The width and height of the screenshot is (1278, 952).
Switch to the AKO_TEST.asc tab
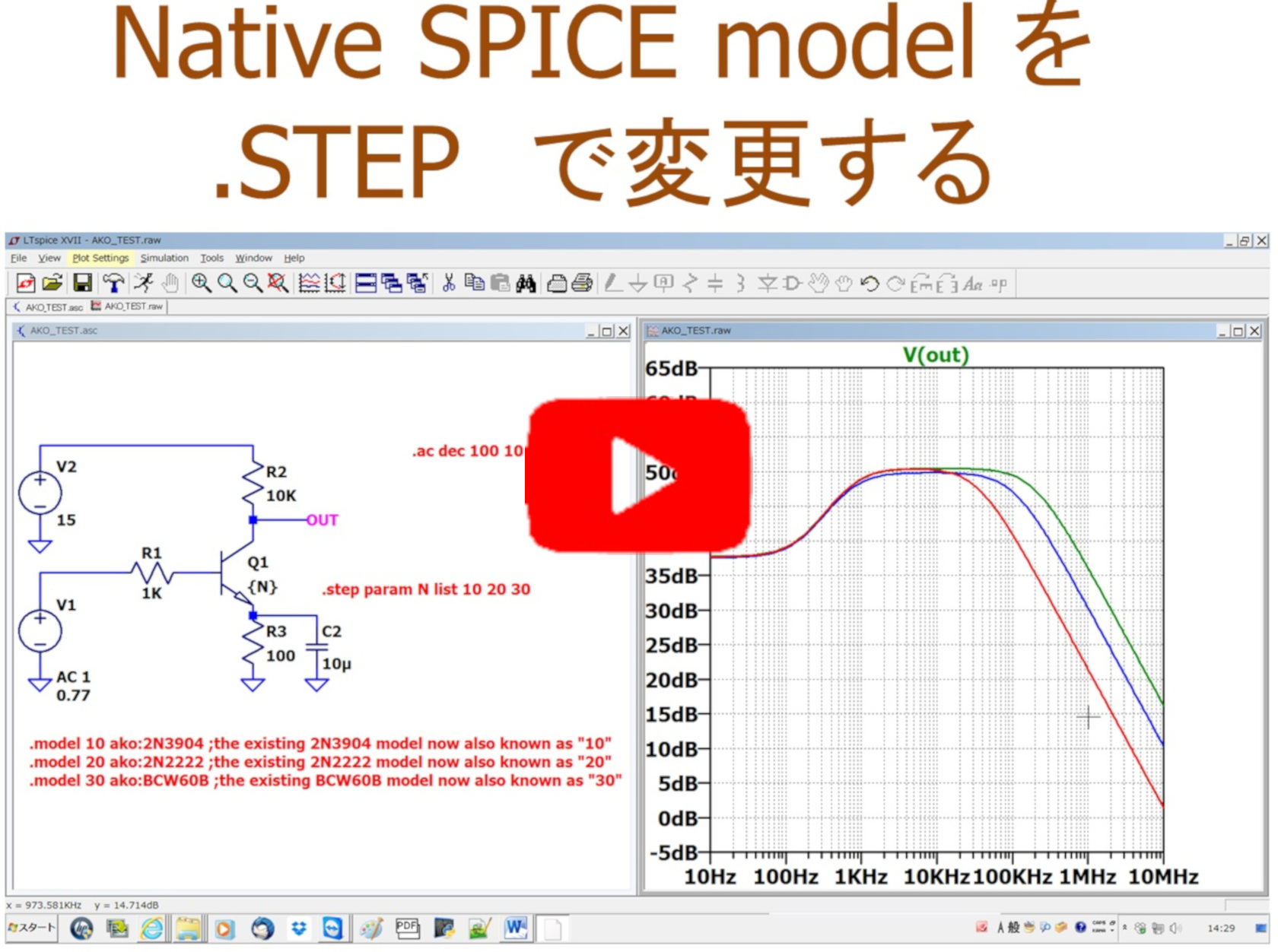click(49, 307)
